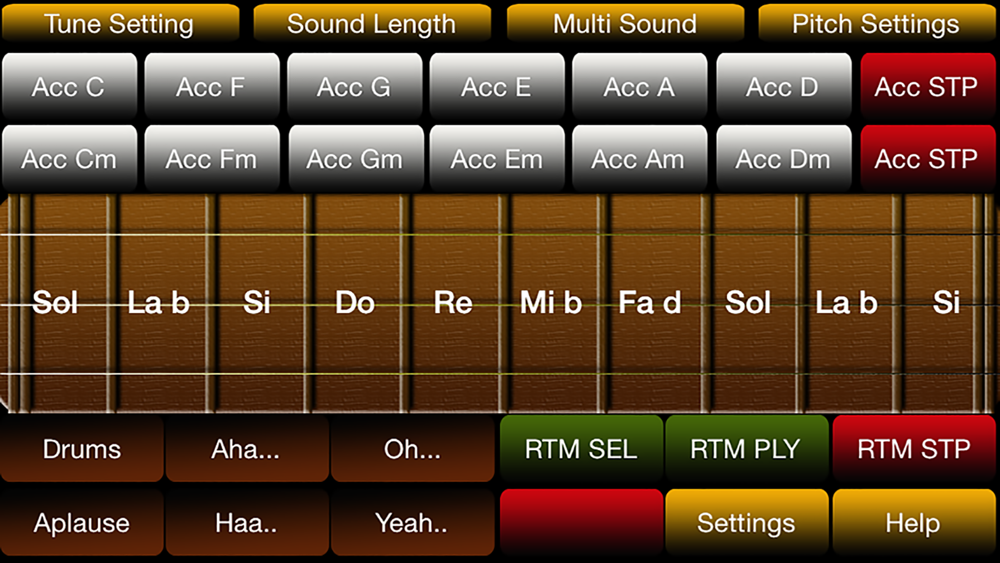Screen dimensions: 1000x563
Task: Start the rhythm with RTM PLY
Action: 746,449
